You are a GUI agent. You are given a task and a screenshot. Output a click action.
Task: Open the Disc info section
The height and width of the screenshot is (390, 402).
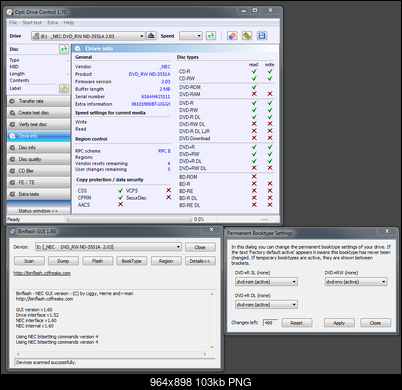[39, 148]
